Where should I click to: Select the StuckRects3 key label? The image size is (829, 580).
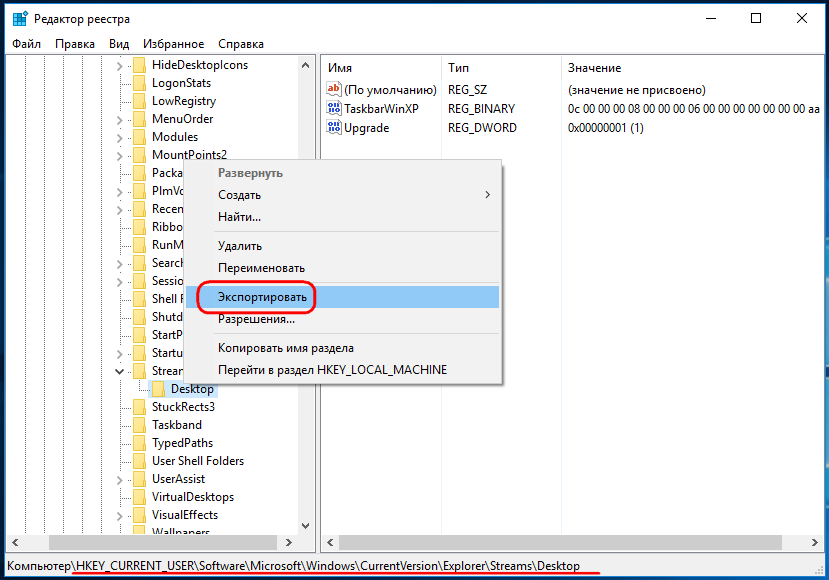[183, 407]
